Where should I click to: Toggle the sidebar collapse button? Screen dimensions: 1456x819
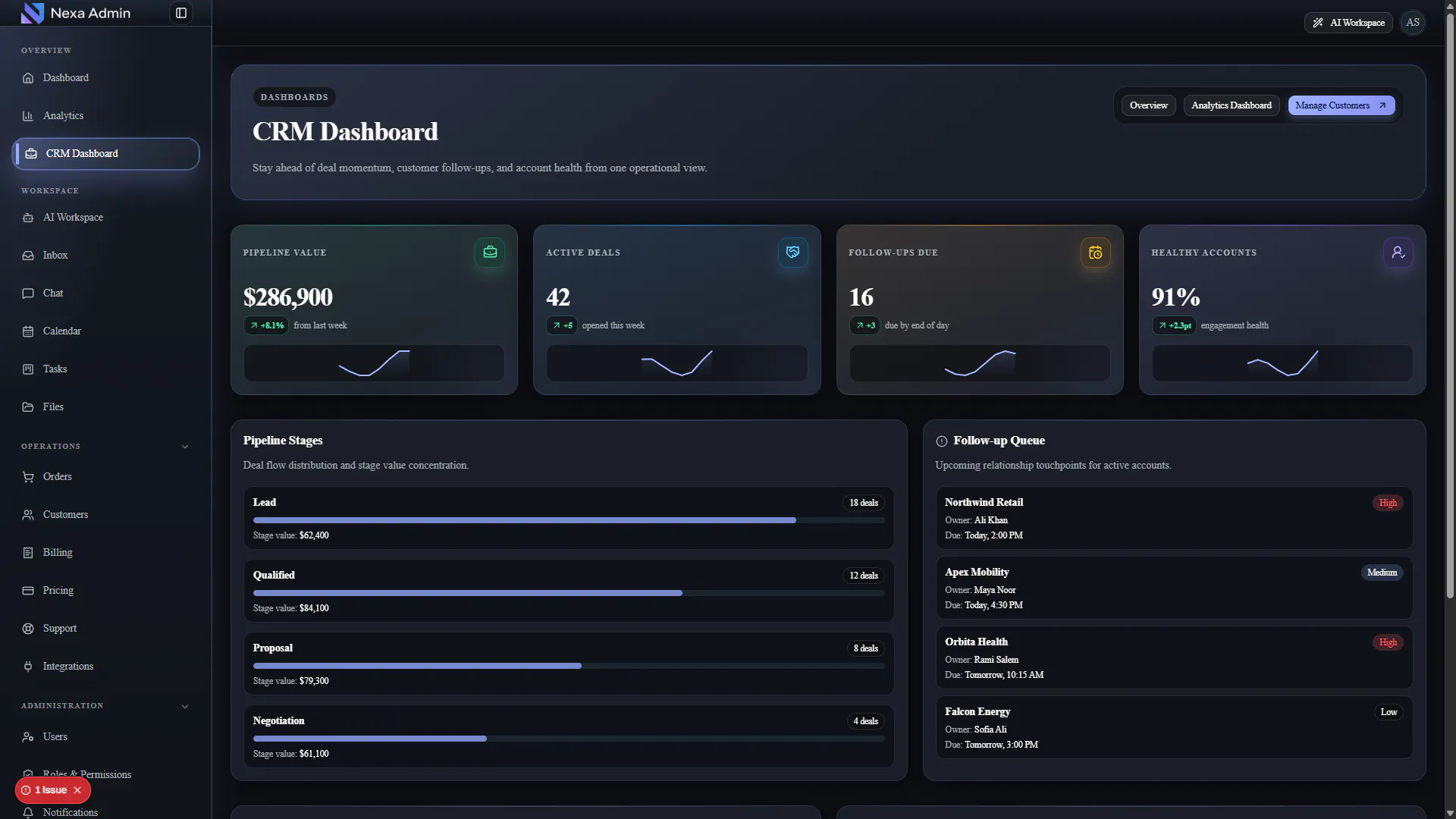click(181, 13)
